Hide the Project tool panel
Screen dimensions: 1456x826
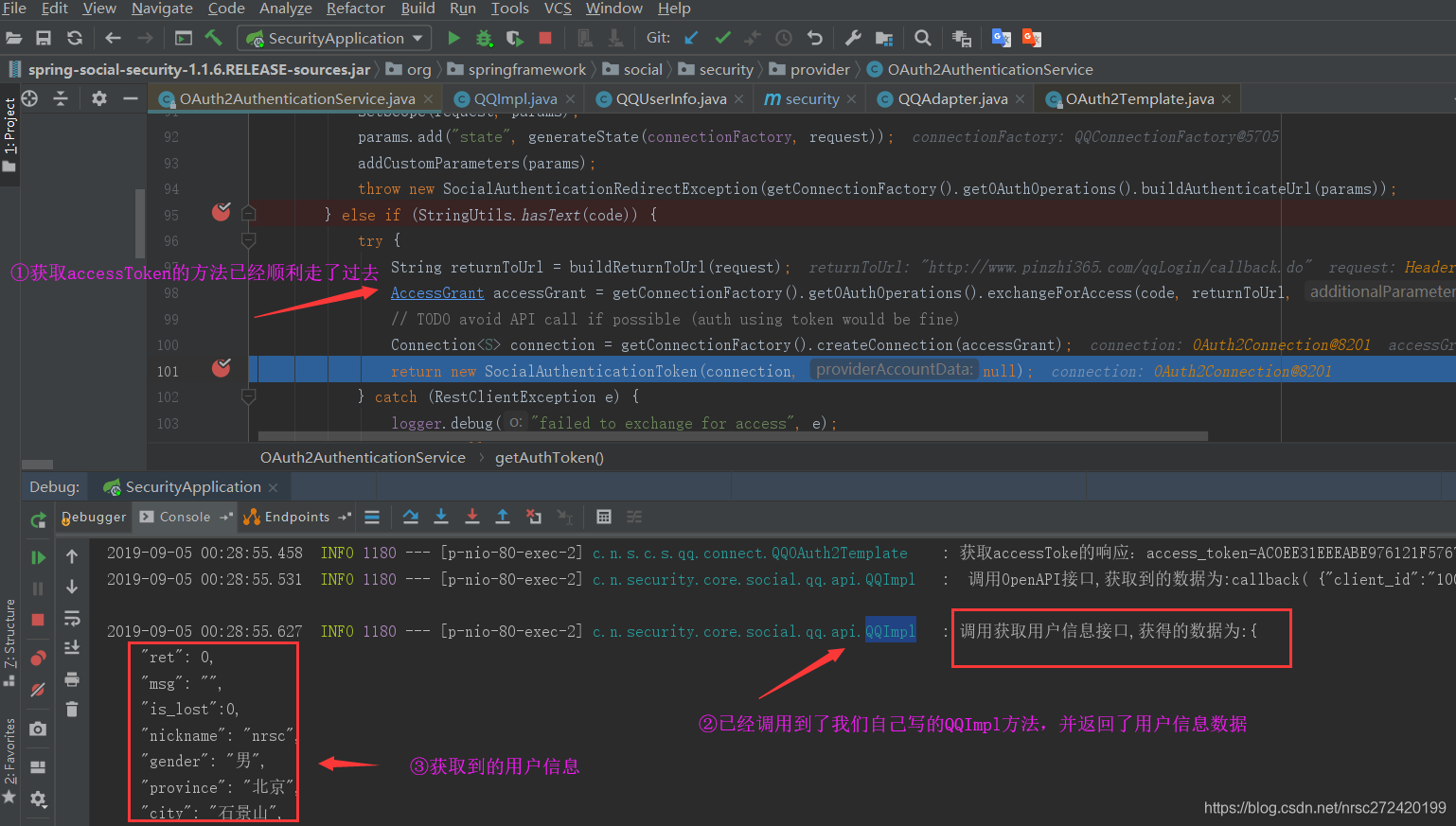coord(131,98)
